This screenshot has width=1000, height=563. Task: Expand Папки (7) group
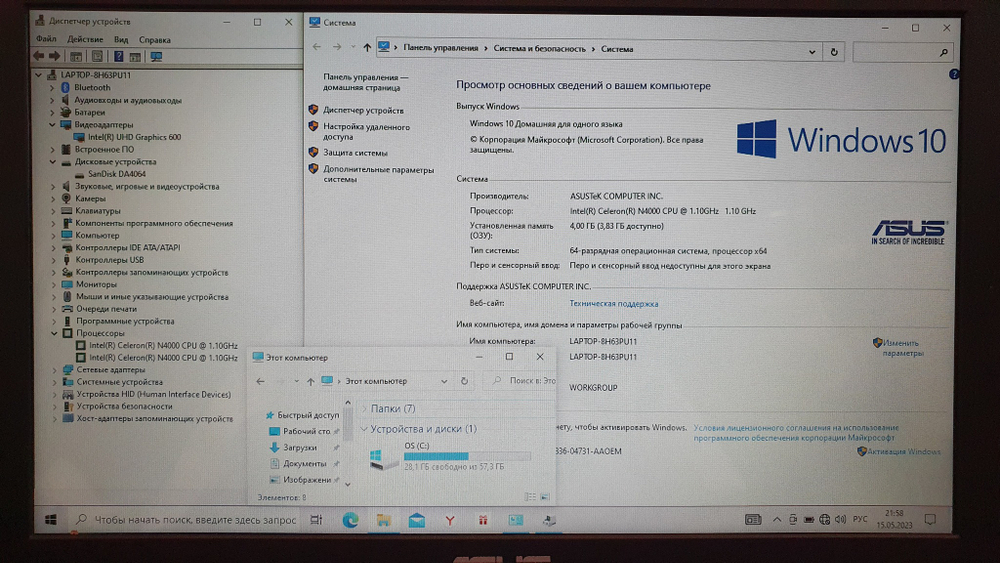[364, 409]
